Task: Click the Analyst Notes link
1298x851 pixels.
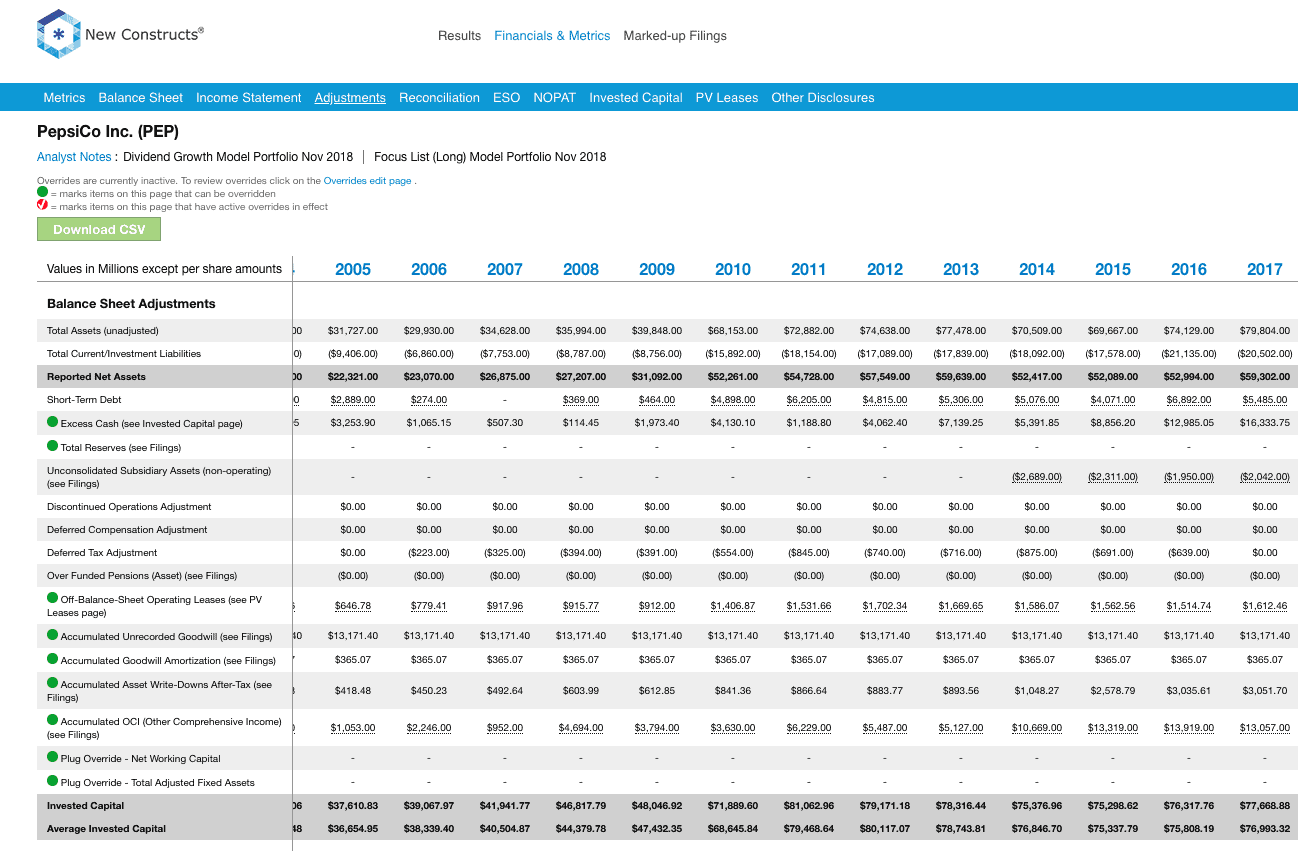Action: click(74, 157)
